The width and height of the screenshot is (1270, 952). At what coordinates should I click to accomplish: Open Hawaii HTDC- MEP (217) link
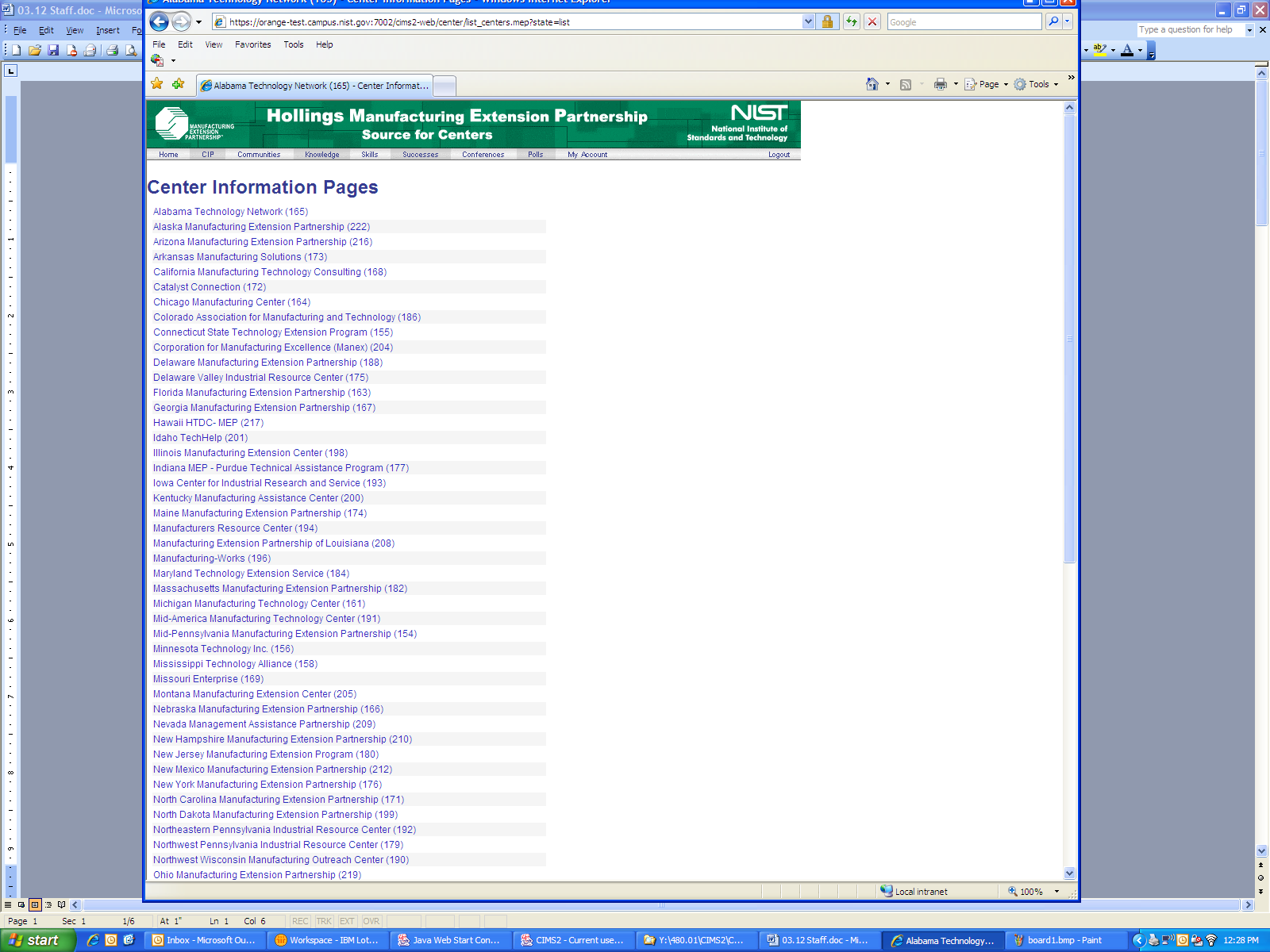click(x=208, y=423)
